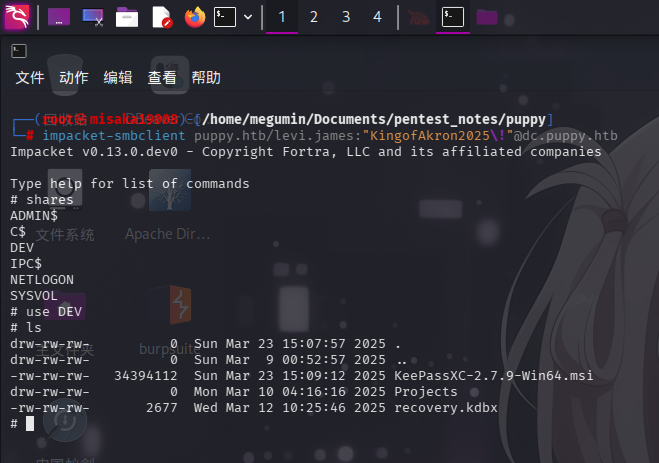Viewport: 659px width, 463px height.
Task: Open the 帮助 menu
Action: click(206, 78)
